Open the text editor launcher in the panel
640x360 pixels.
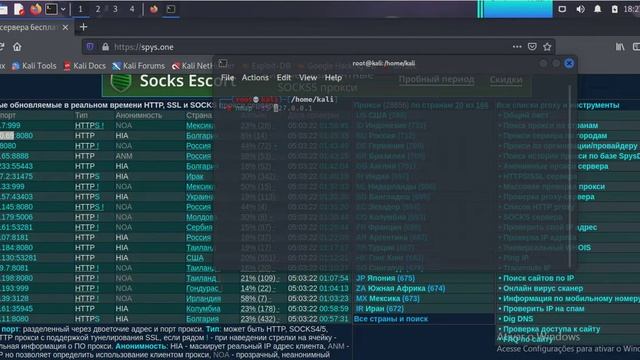click(x=19, y=9)
